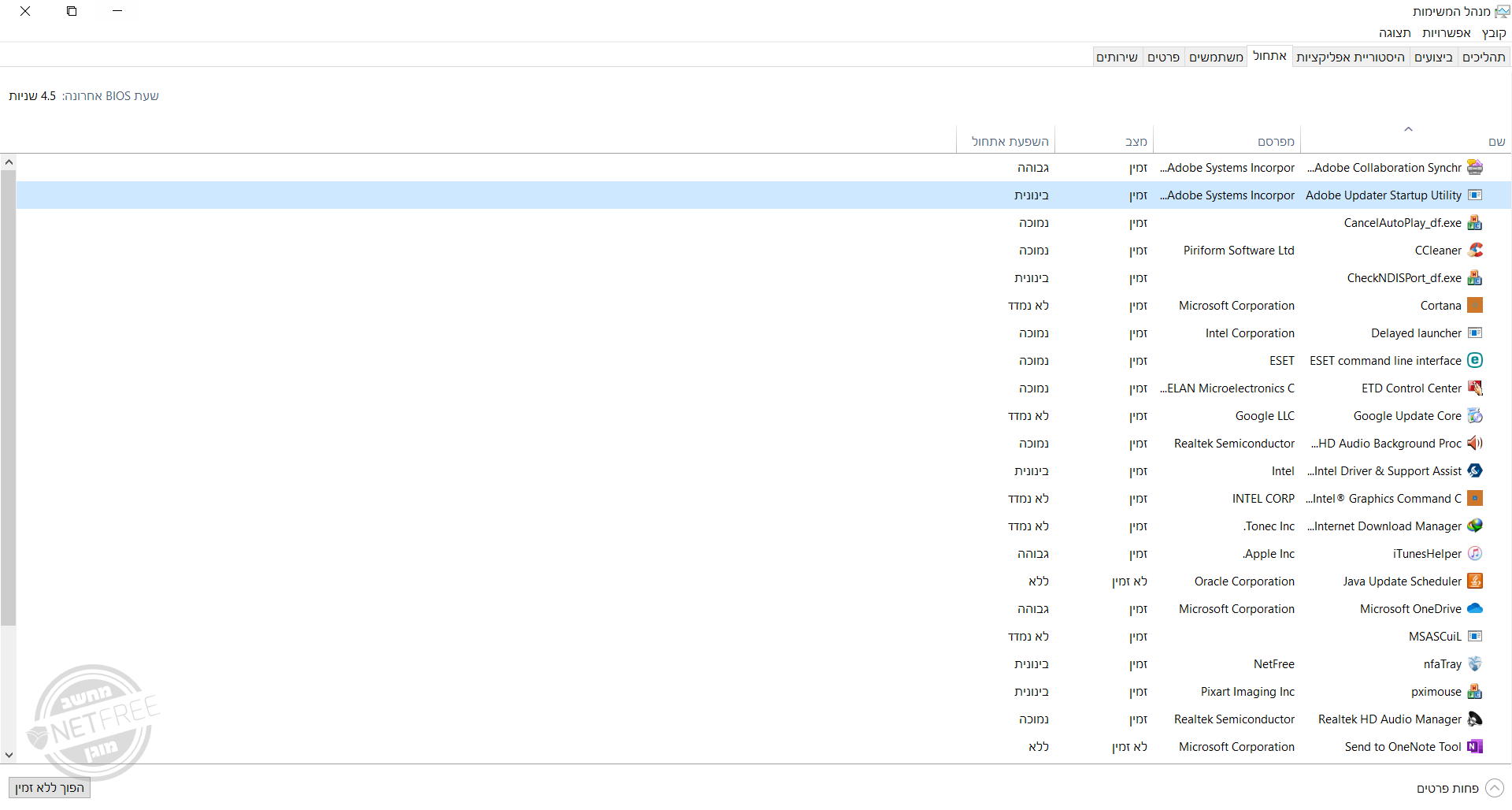
Task: Open the קובץ (File) menu
Action: tap(1494, 33)
